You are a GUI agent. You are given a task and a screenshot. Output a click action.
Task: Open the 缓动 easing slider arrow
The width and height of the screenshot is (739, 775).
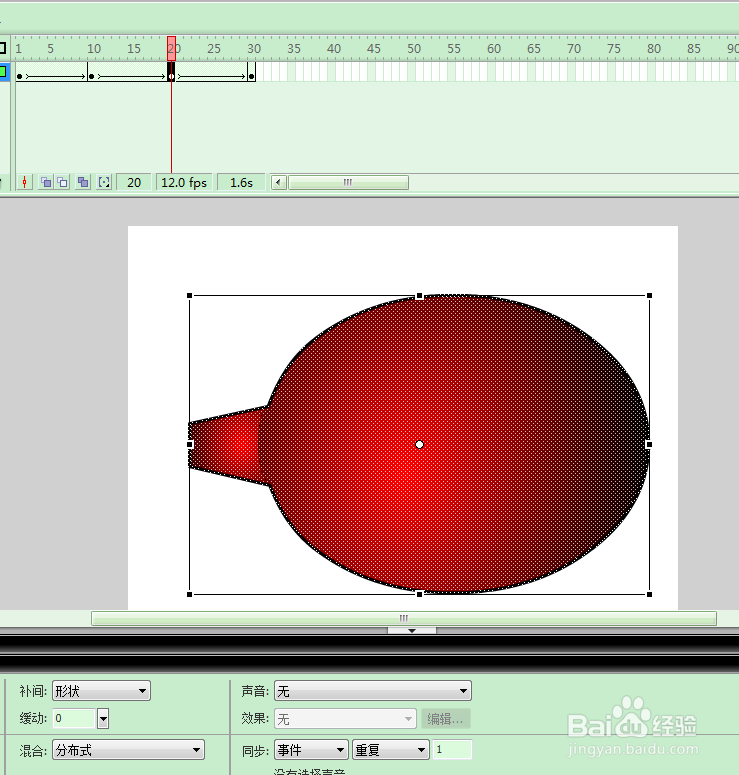103,719
